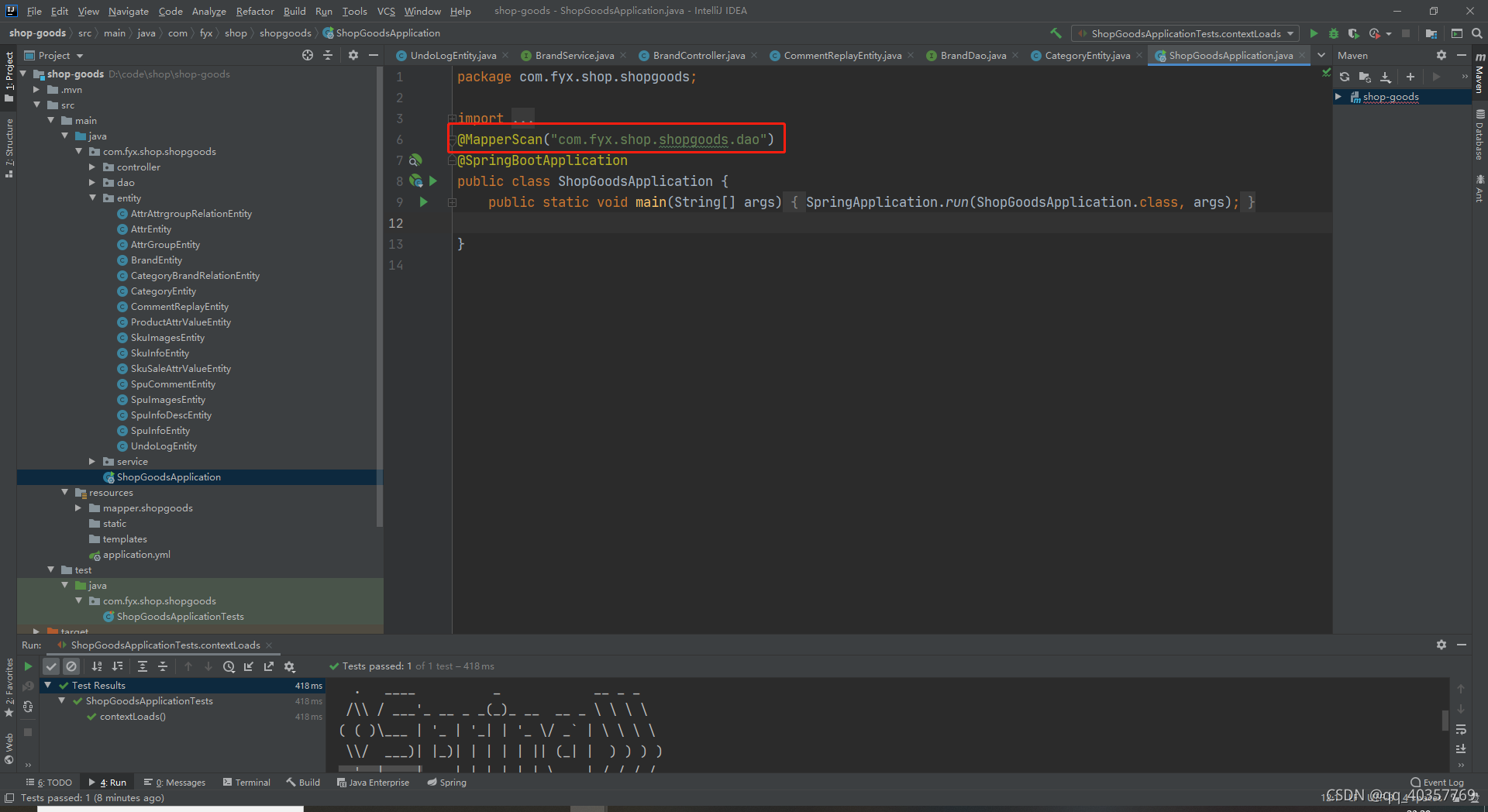Toggle the 1: Project tool window
This screenshot has height=812, width=1488.
pyautogui.click(x=9, y=76)
